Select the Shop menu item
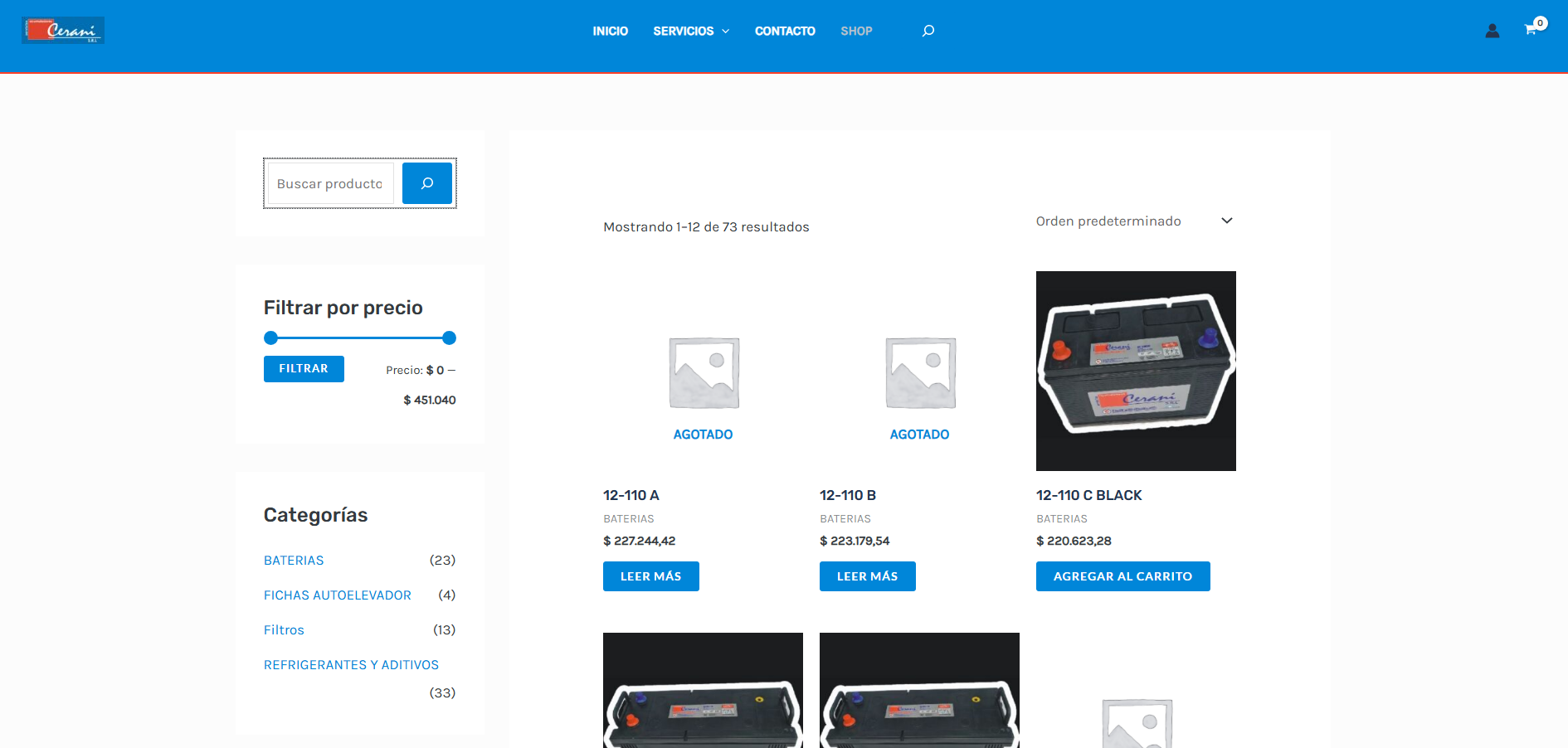The height and width of the screenshot is (748, 1568). tap(856, 32)
